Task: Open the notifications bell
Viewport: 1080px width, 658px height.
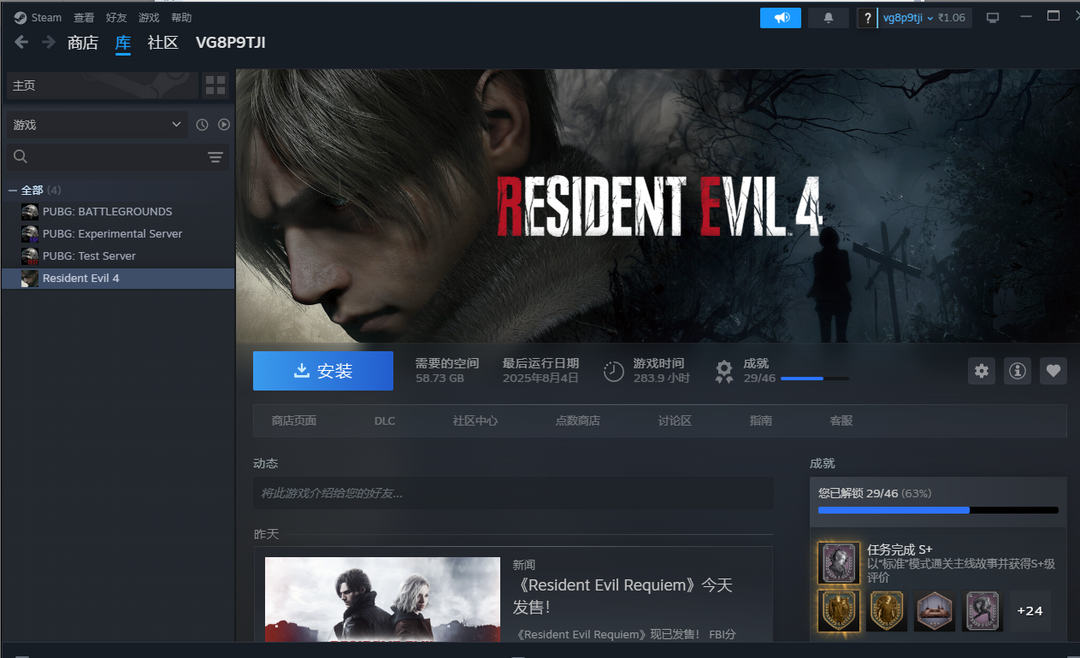Action: point(828,18)
